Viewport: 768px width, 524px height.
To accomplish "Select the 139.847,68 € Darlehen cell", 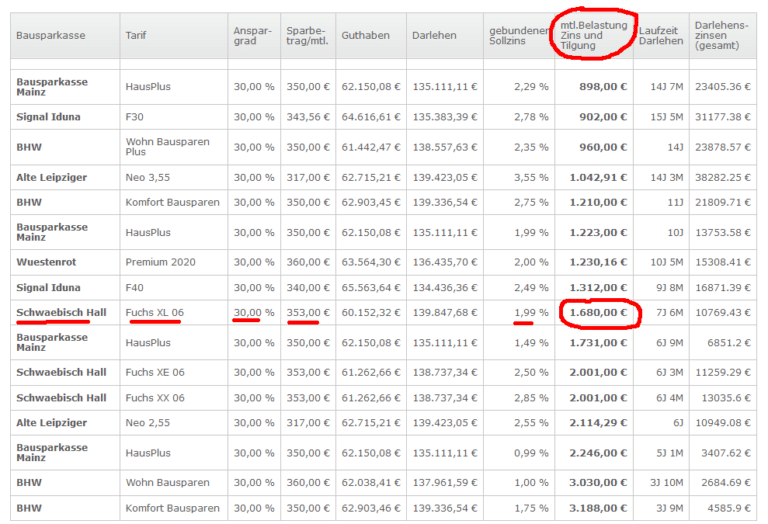I will point(445,312).
